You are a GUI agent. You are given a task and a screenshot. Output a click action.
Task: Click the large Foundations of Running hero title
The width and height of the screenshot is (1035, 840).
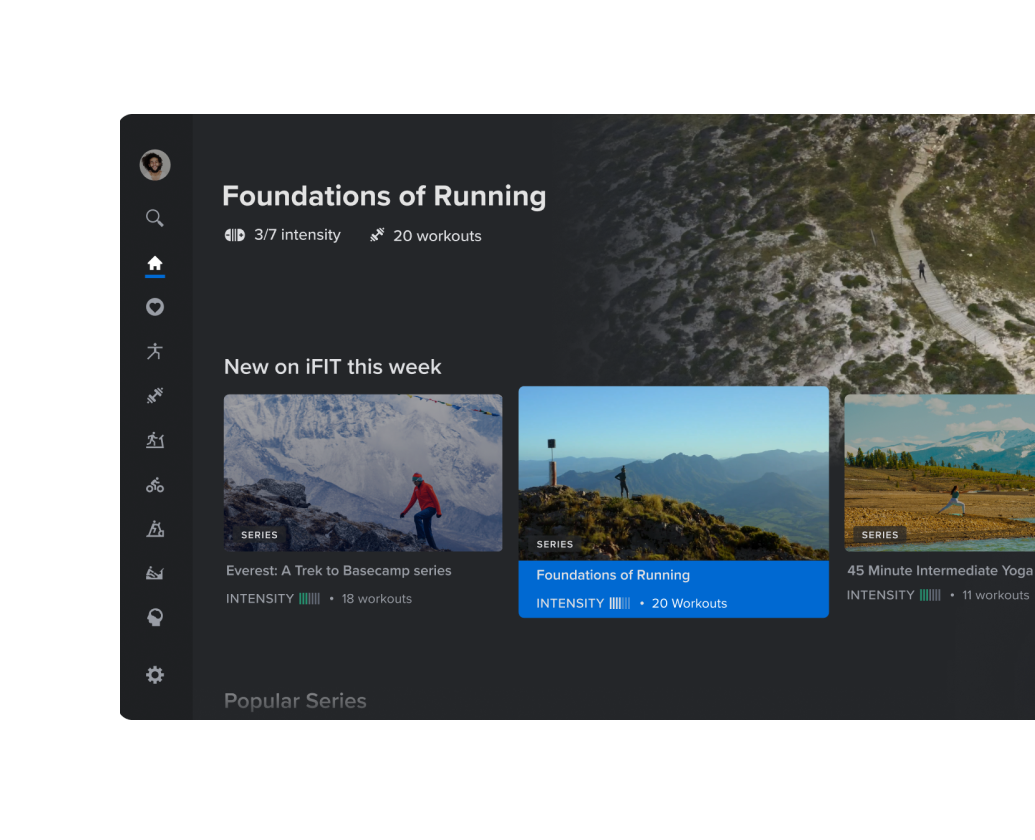click(x=384, y=196)
